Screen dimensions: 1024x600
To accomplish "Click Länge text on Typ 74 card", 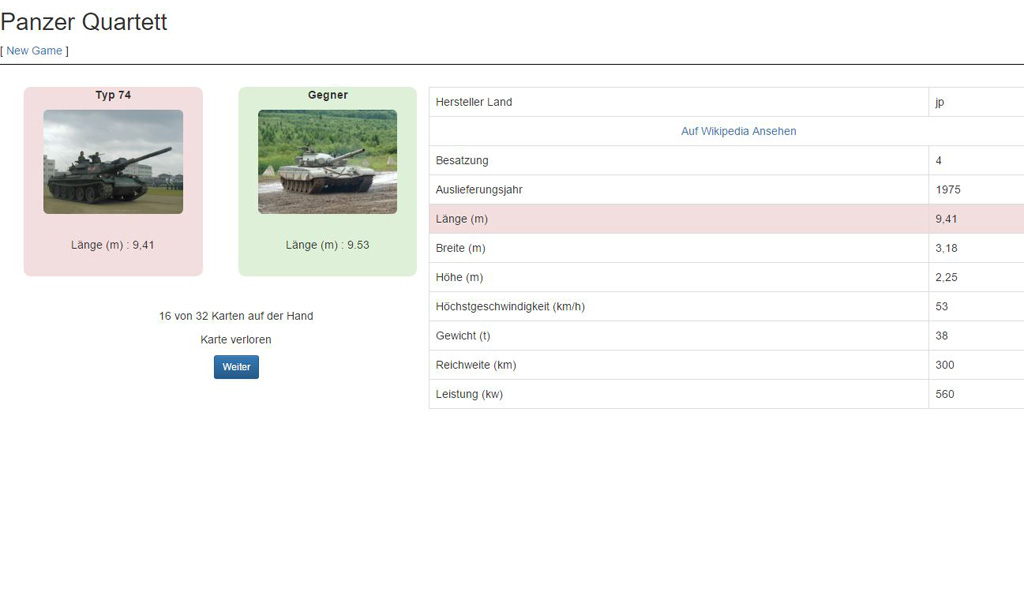I will (113, 245).
